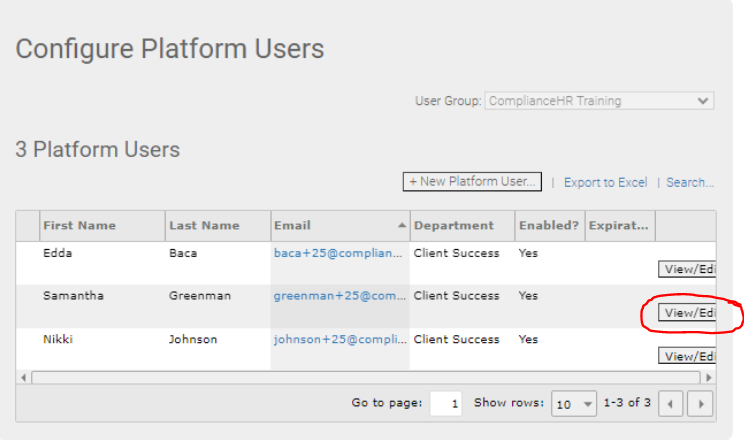
Task: Click the Go to page input field
Action: point(446,404)
